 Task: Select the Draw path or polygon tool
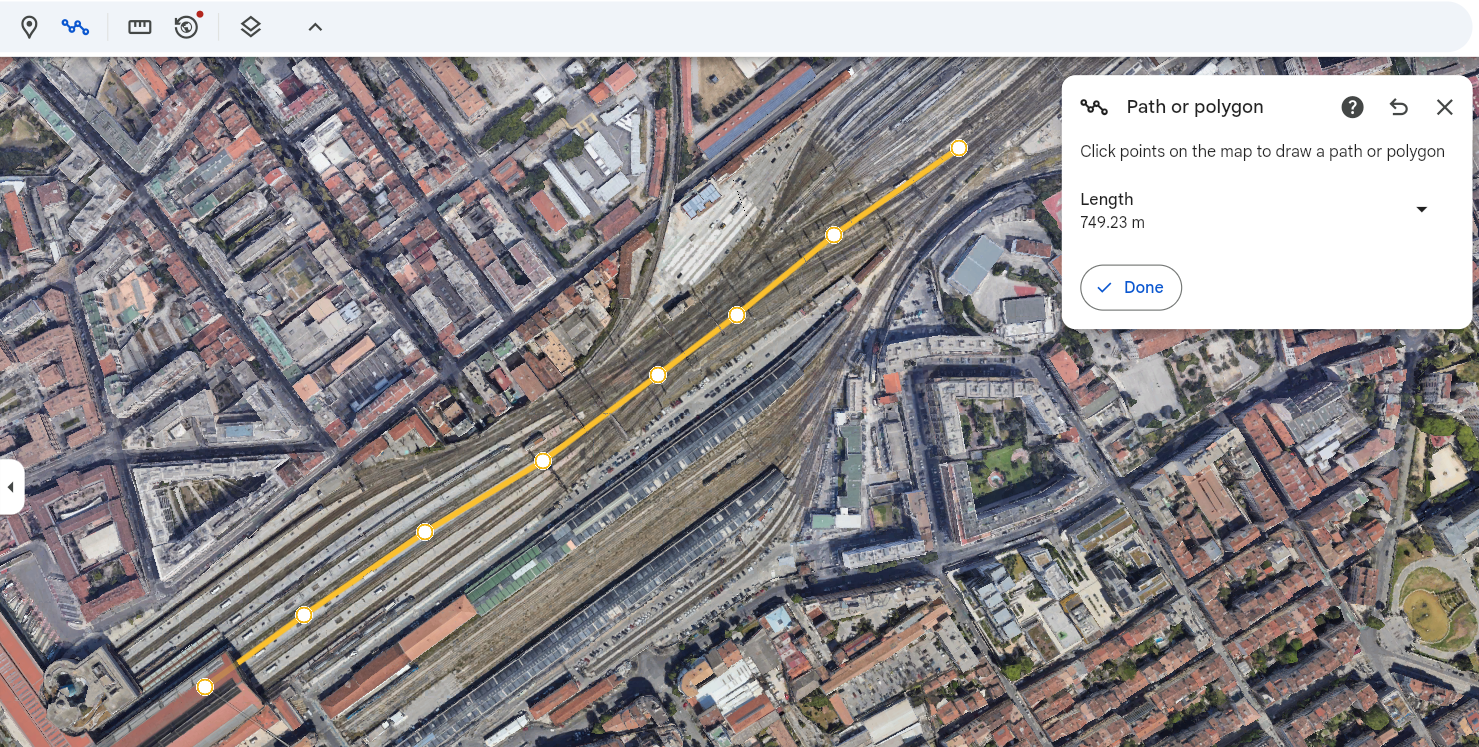pos(75,27)
